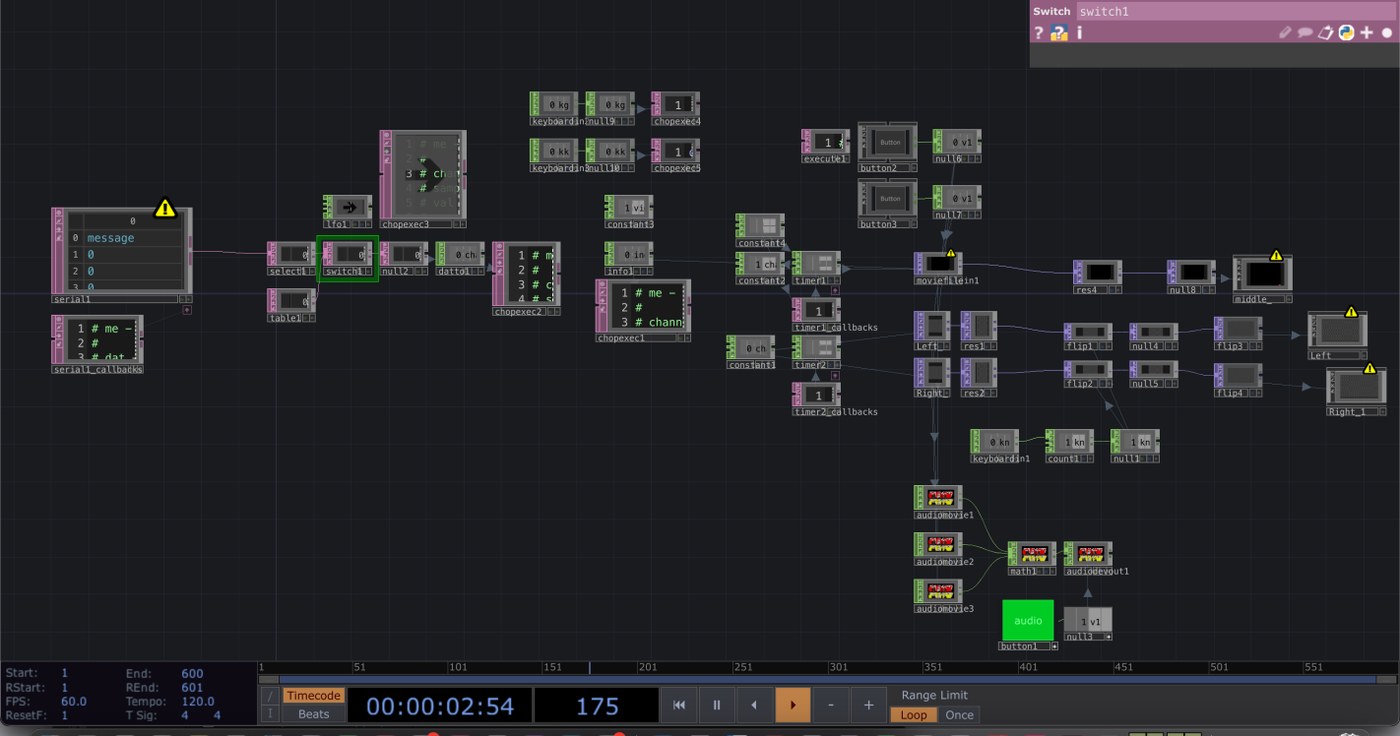Select the serial1 node warning icon
Screen dimensions: 1400x736
pyautogui.click(x=165, y=208)
